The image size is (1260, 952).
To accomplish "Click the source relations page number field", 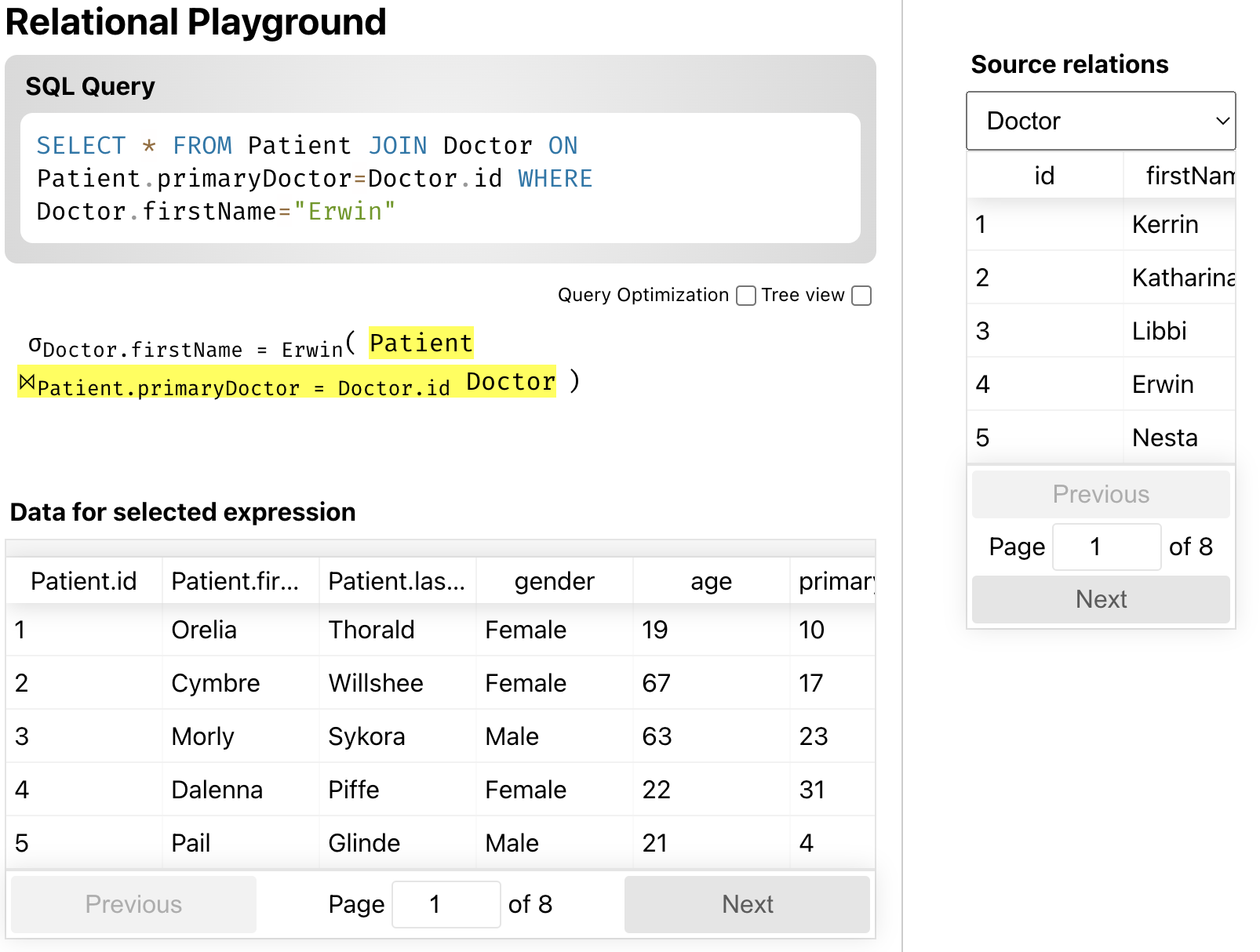I will 1105,547.
